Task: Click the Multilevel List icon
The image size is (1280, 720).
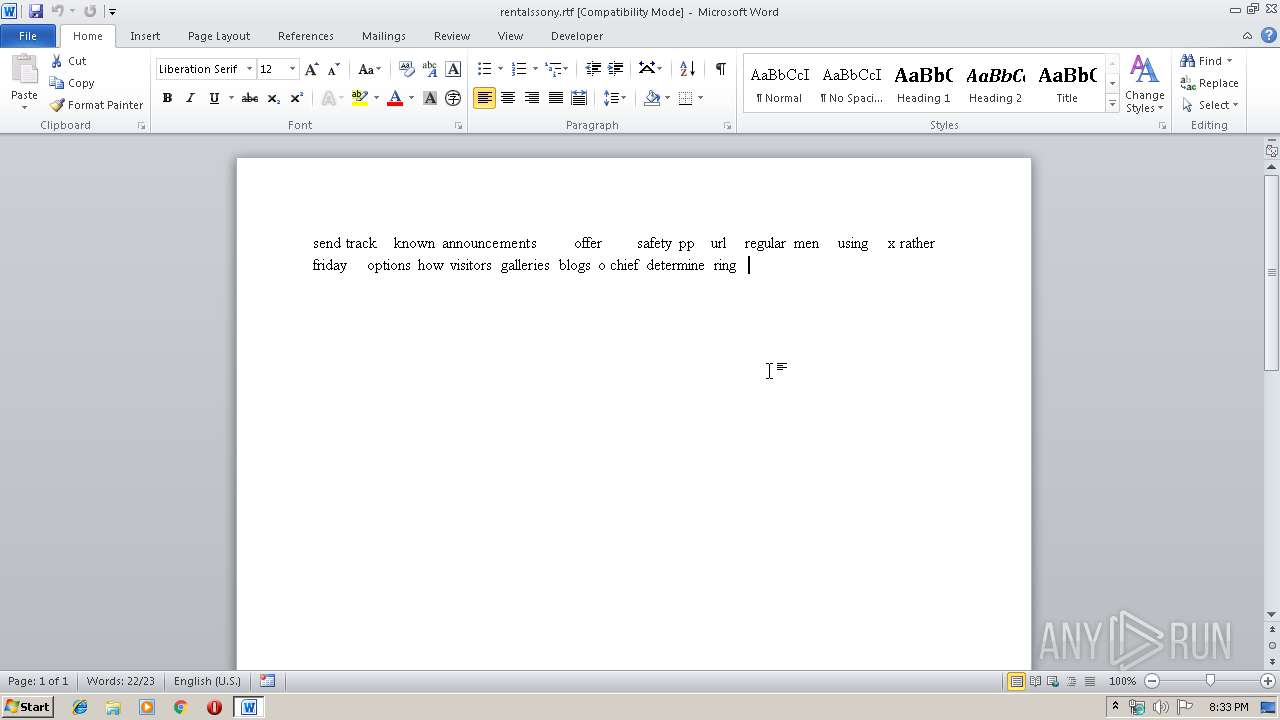Action: click(x=553, y=69)
